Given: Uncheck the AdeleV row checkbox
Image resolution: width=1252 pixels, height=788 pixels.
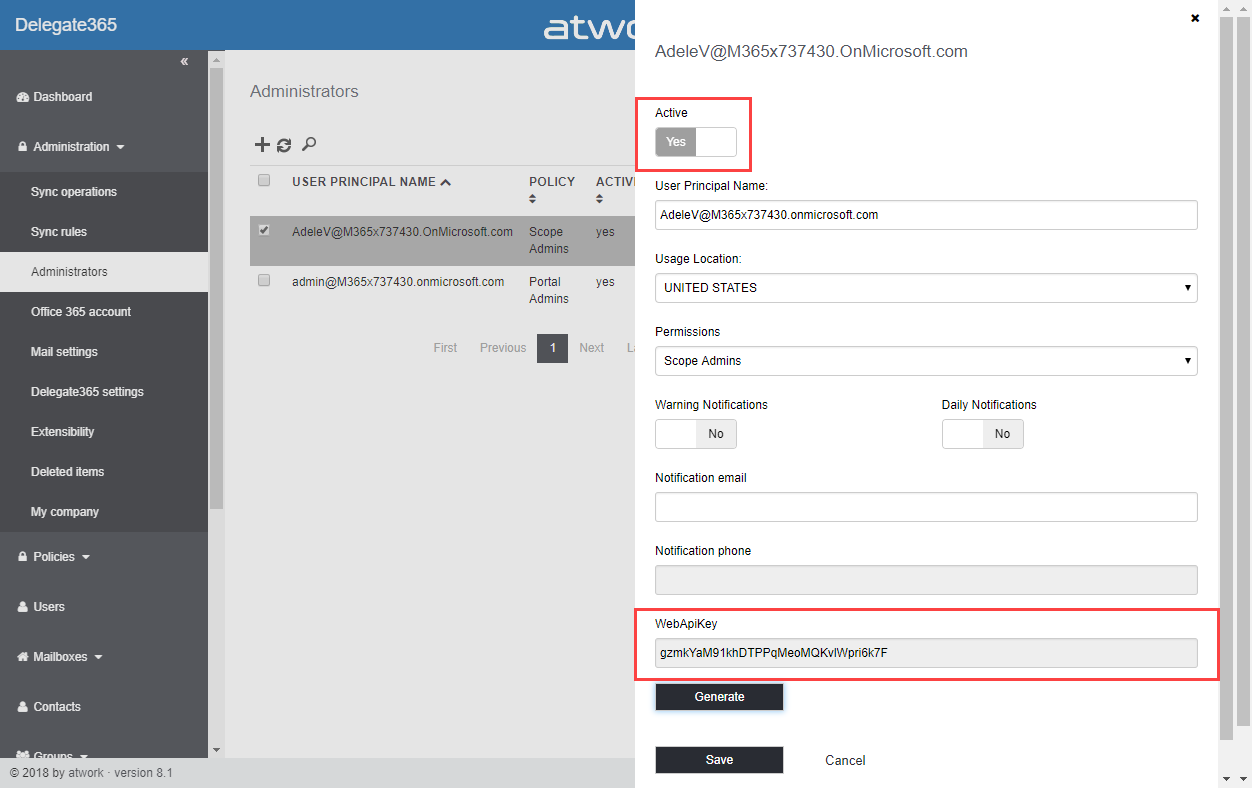Looking at the screenshot, I should [264, 230].
